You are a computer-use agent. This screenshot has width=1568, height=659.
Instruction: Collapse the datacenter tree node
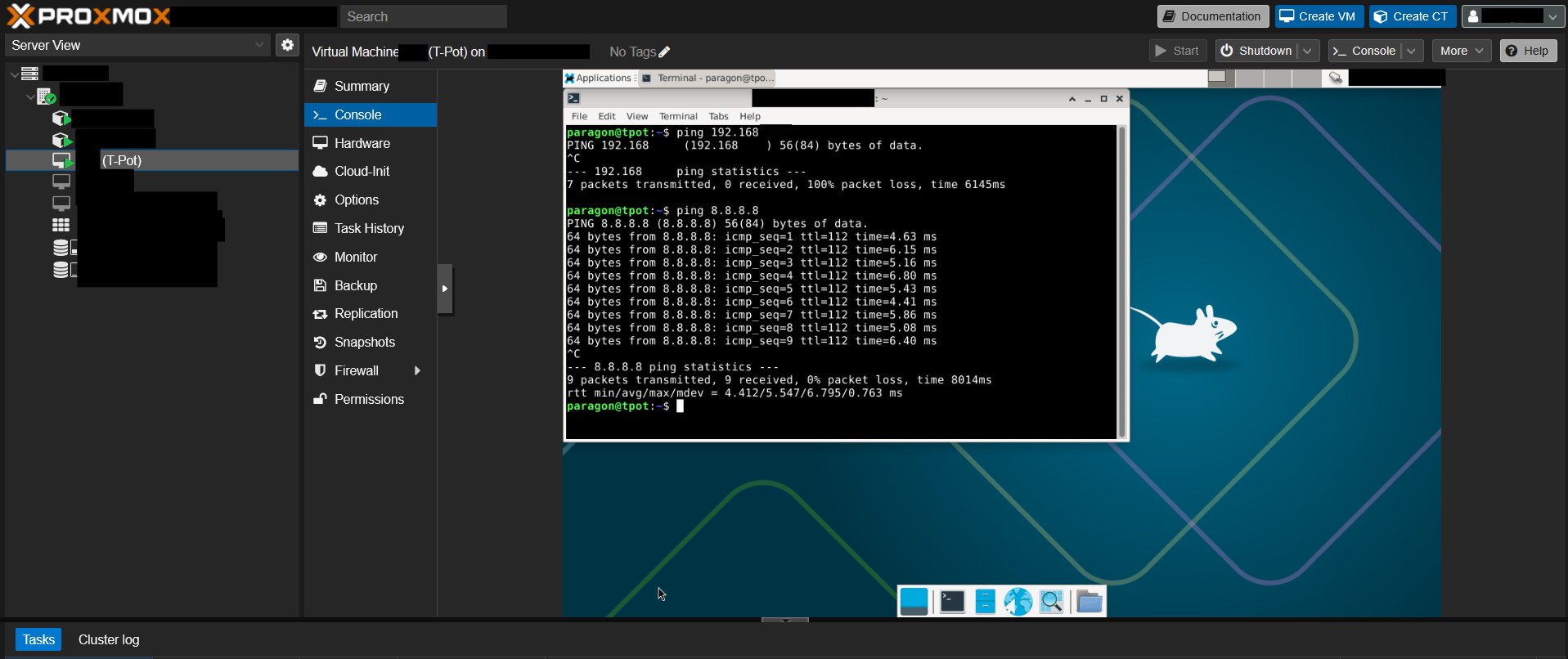[x=14, y=74]
